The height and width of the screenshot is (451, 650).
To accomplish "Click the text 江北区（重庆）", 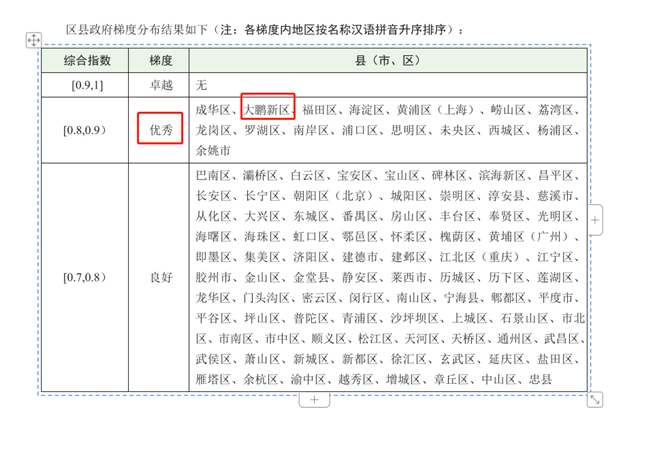I will [x=480, y=257].
